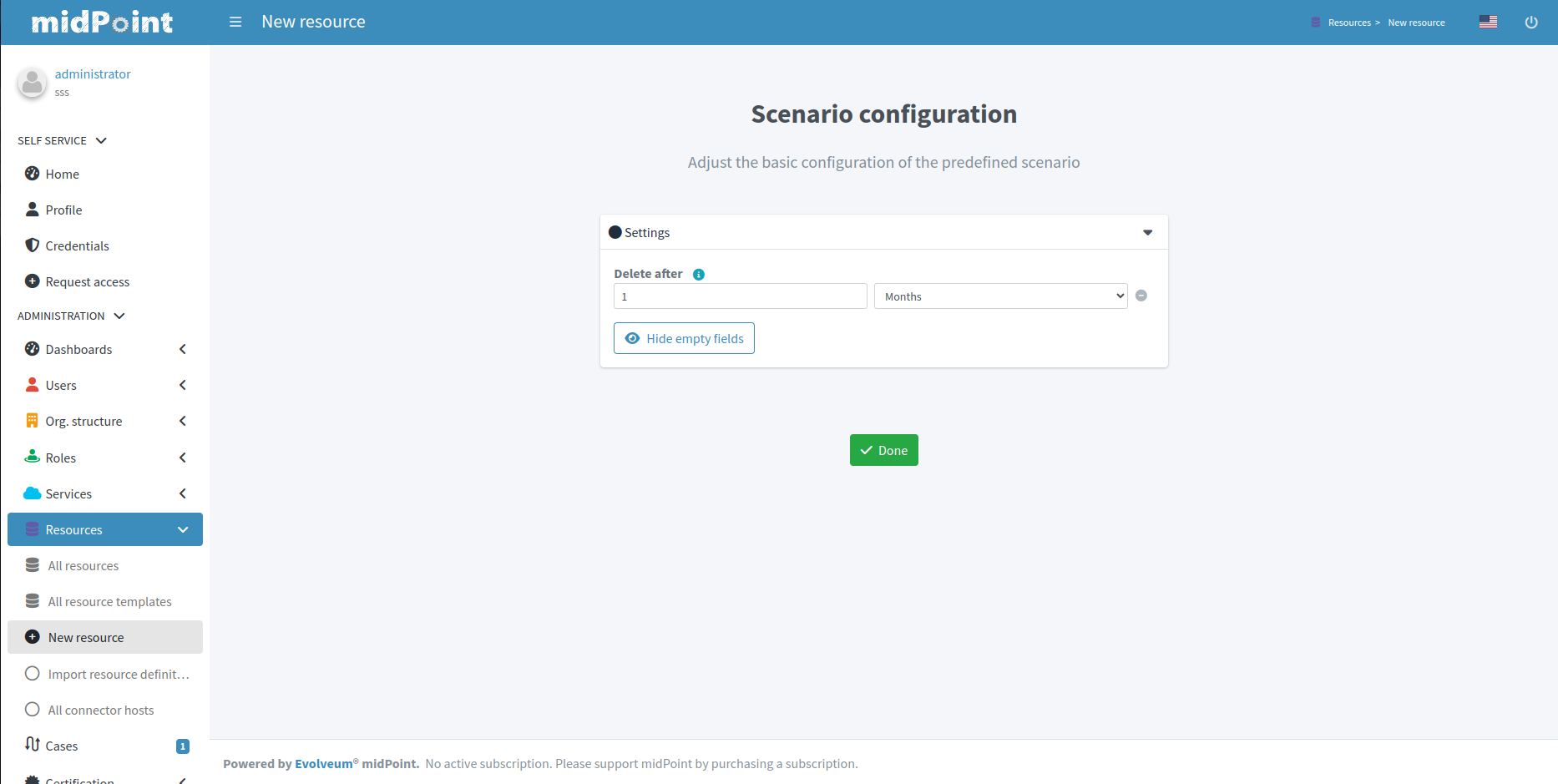This screenshot has width=1558, height=784.
Task: Select New resource in the sidebar
Action: (x=86, y=636)
